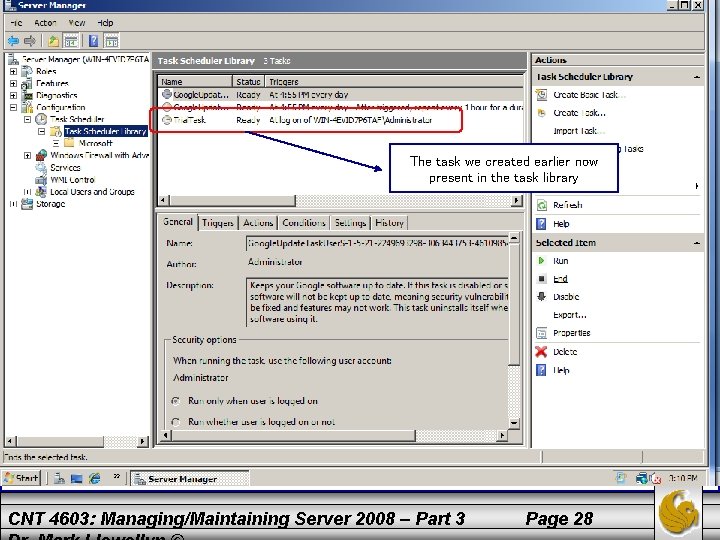Select Run only when user is logged on

point(175,401)
